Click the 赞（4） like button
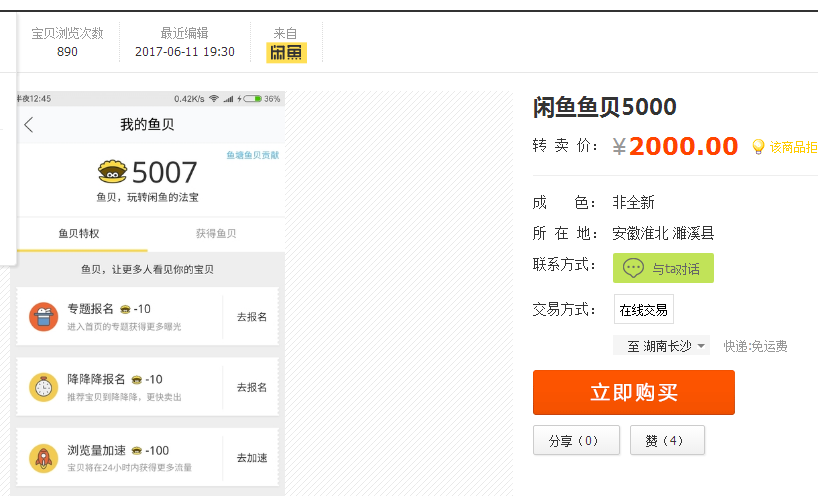Viewport: 818px width, 496px height. coord(667,440)
